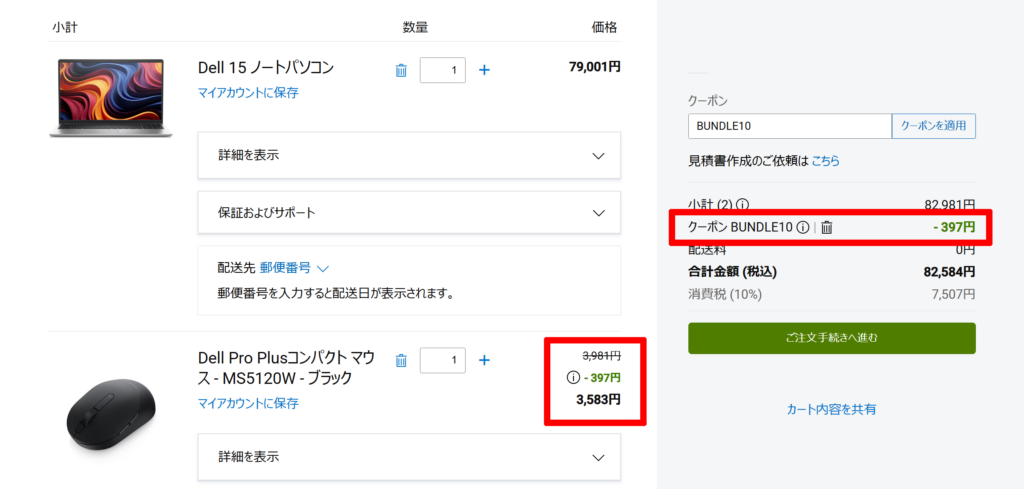Open the 郵便番号 postal code dropdown
The image size is (1024, 489).
[295, 267]
